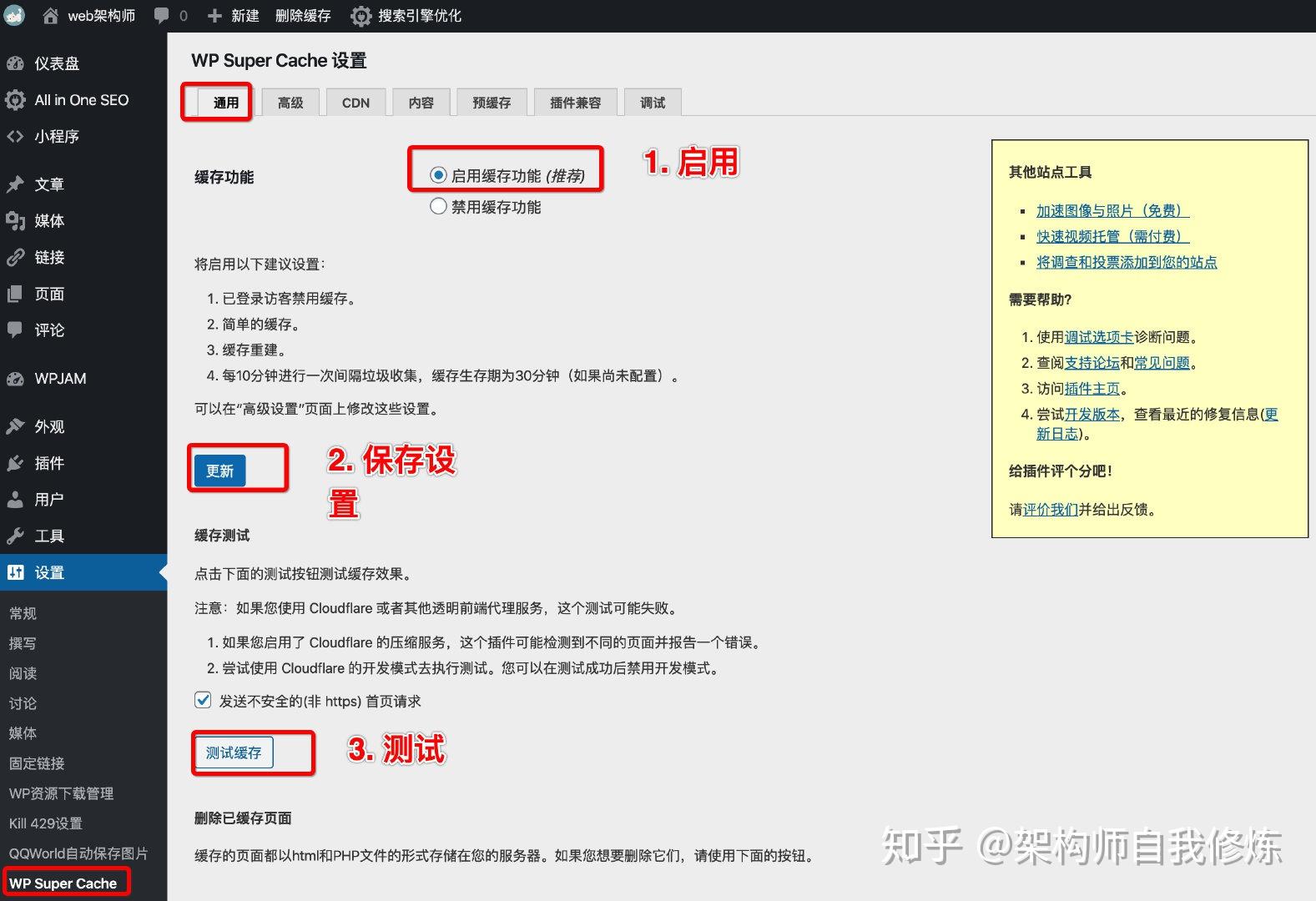Image resolution: width=1316 pixels, height=901 pixels.
Task: Open Kill 429设置 submenu
Action: (x=45, y=823)
